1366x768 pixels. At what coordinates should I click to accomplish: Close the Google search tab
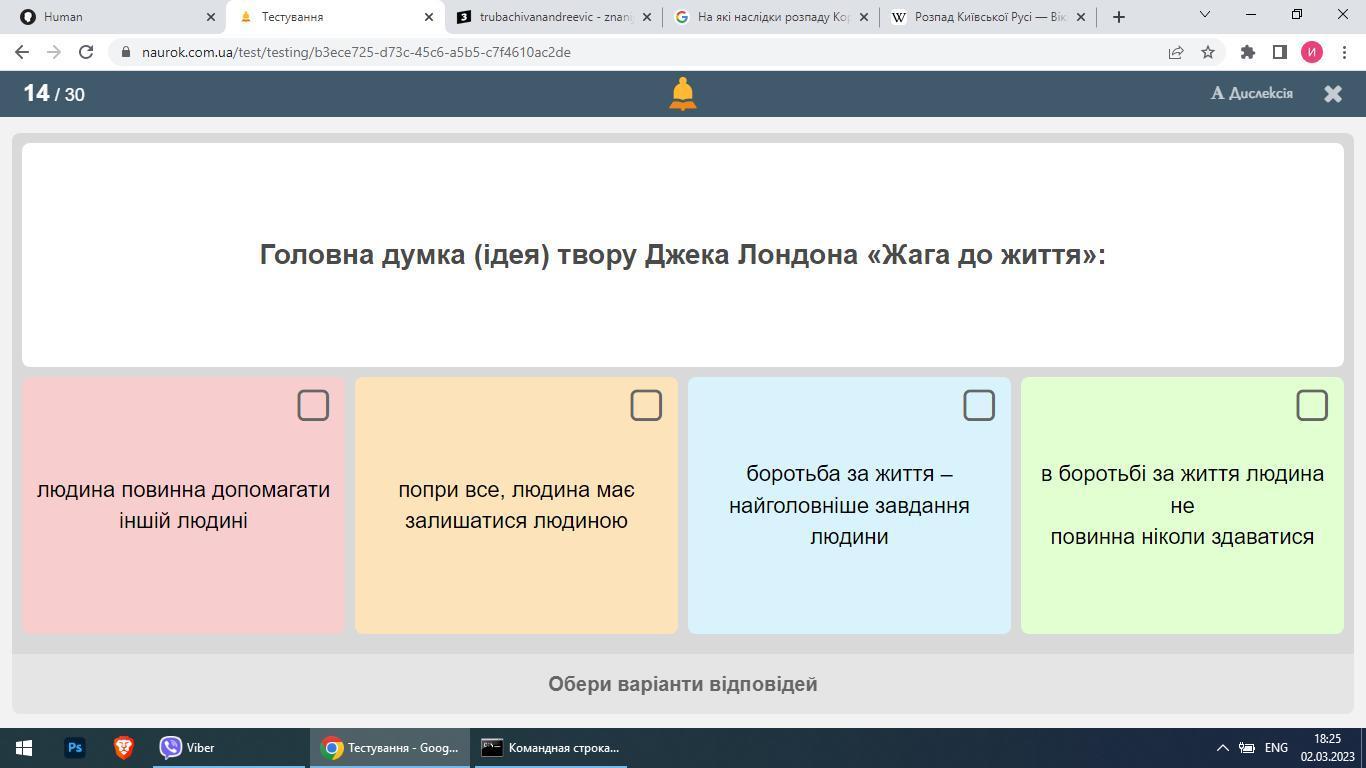click(x=864, y=17)
